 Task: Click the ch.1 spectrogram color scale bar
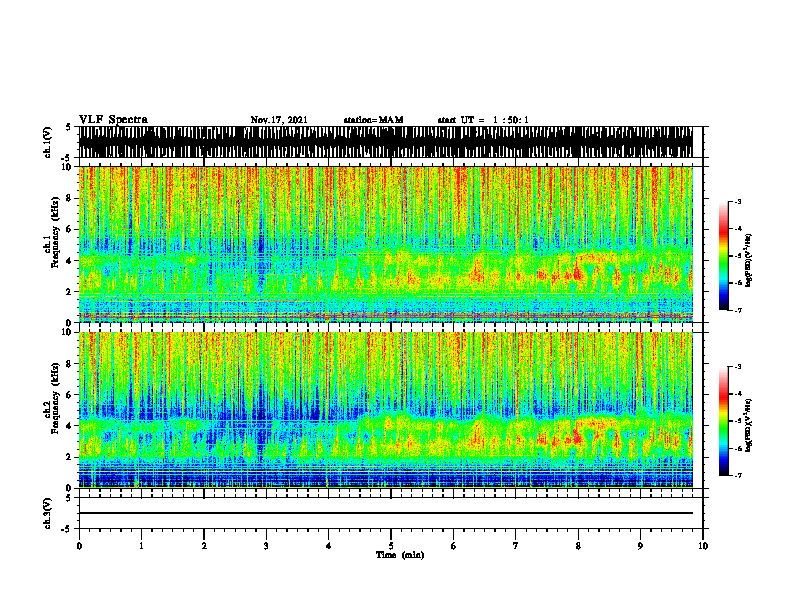point(723,255)
